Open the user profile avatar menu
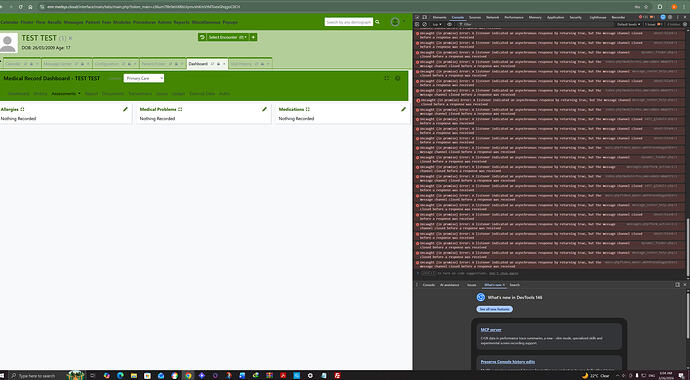The height and width of the screenshot is (380, 690). click(395, 22)
